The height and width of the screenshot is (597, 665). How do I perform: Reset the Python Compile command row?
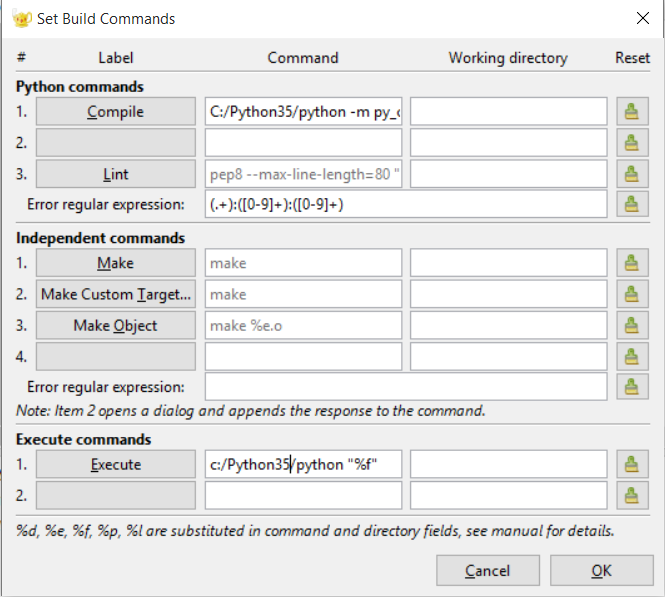point(631,112)
